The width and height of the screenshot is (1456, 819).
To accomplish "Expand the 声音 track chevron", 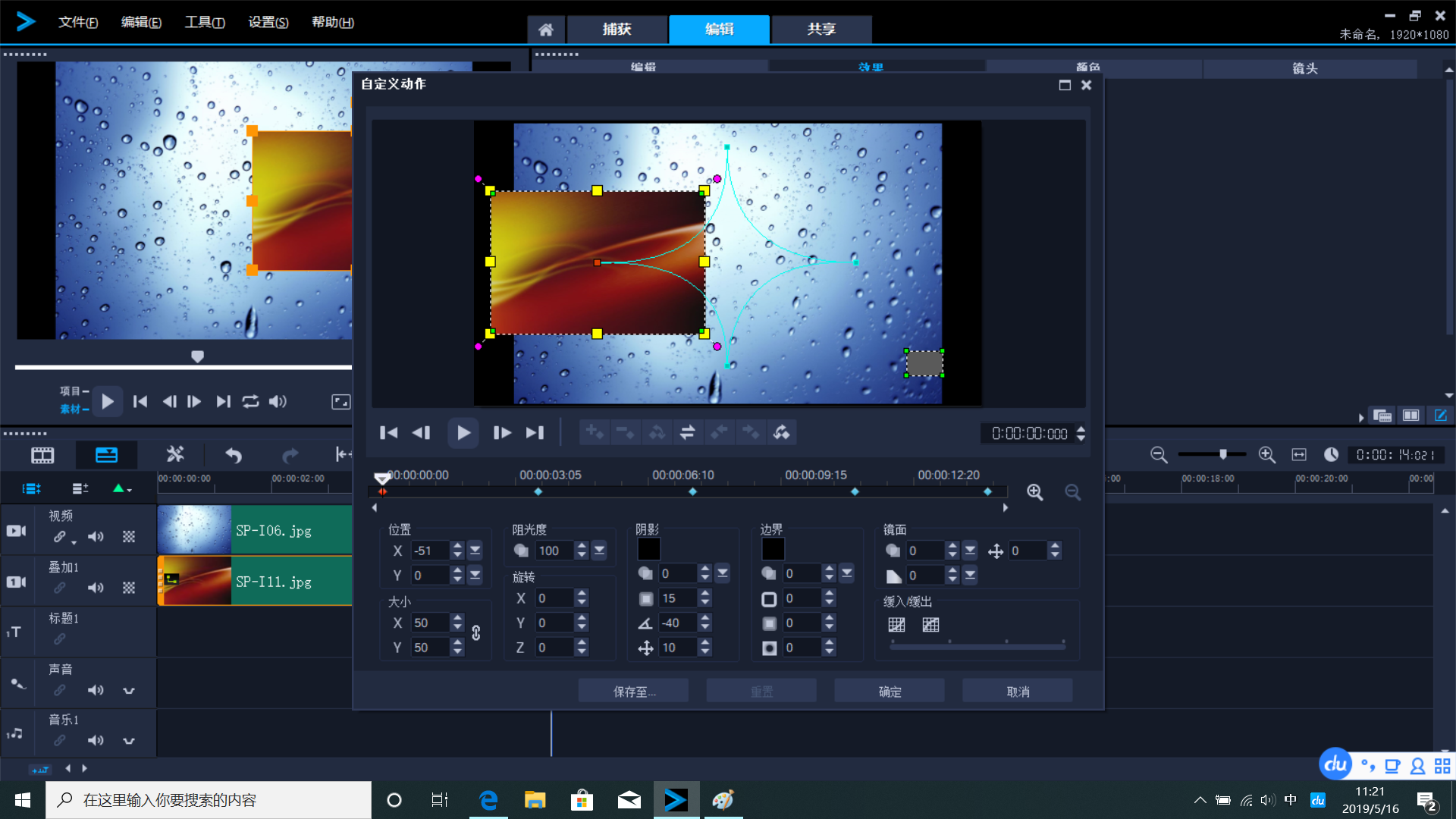I will click(129, 691).
